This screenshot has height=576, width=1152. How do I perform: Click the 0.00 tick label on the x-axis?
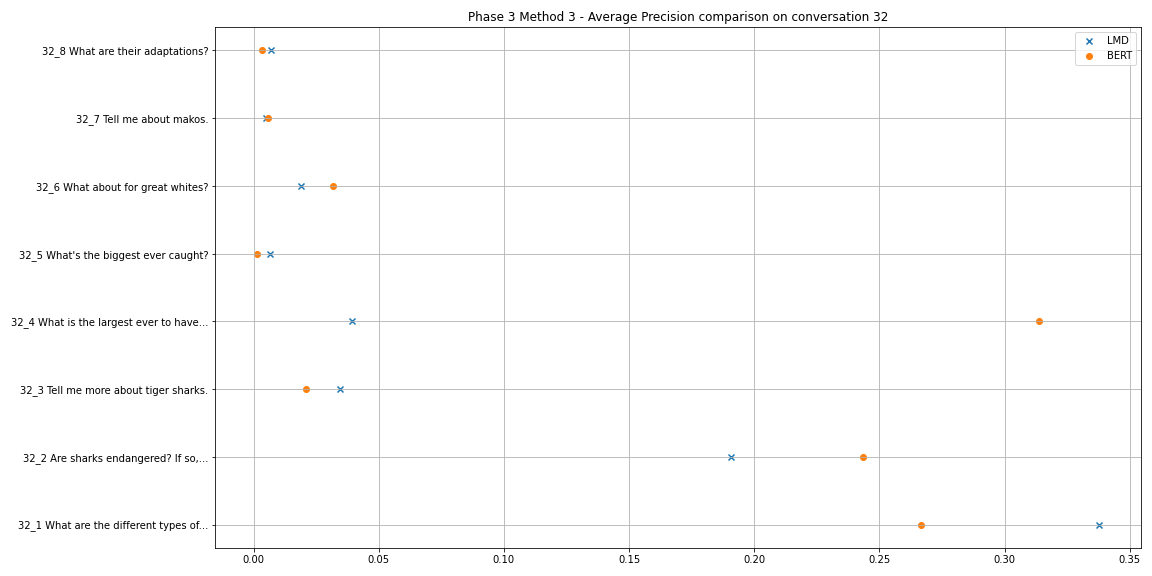pos(254,556)
